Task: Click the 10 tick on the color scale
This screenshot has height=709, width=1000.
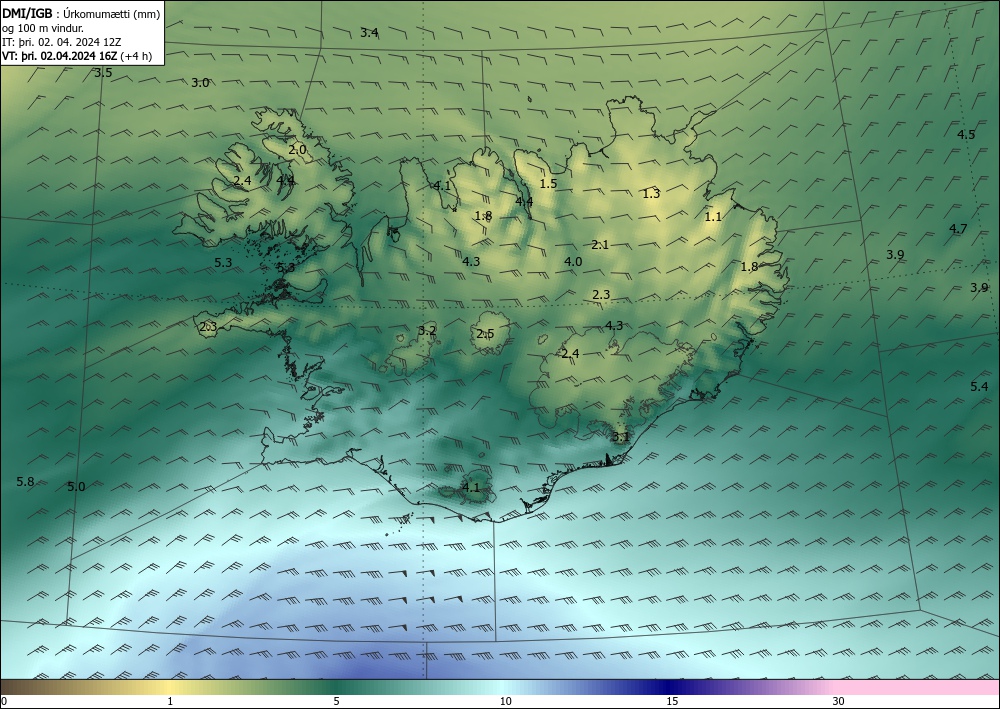Action: 505,702
